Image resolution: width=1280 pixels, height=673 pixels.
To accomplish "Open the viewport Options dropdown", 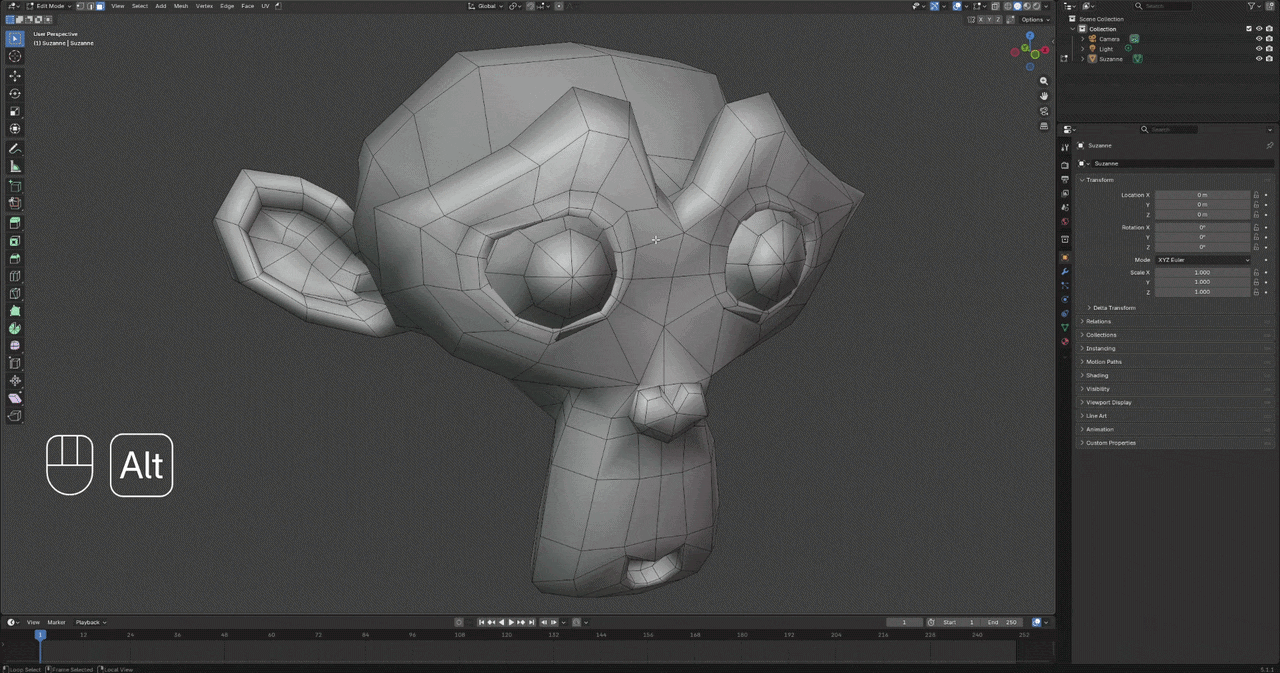I will [1035, 19].
